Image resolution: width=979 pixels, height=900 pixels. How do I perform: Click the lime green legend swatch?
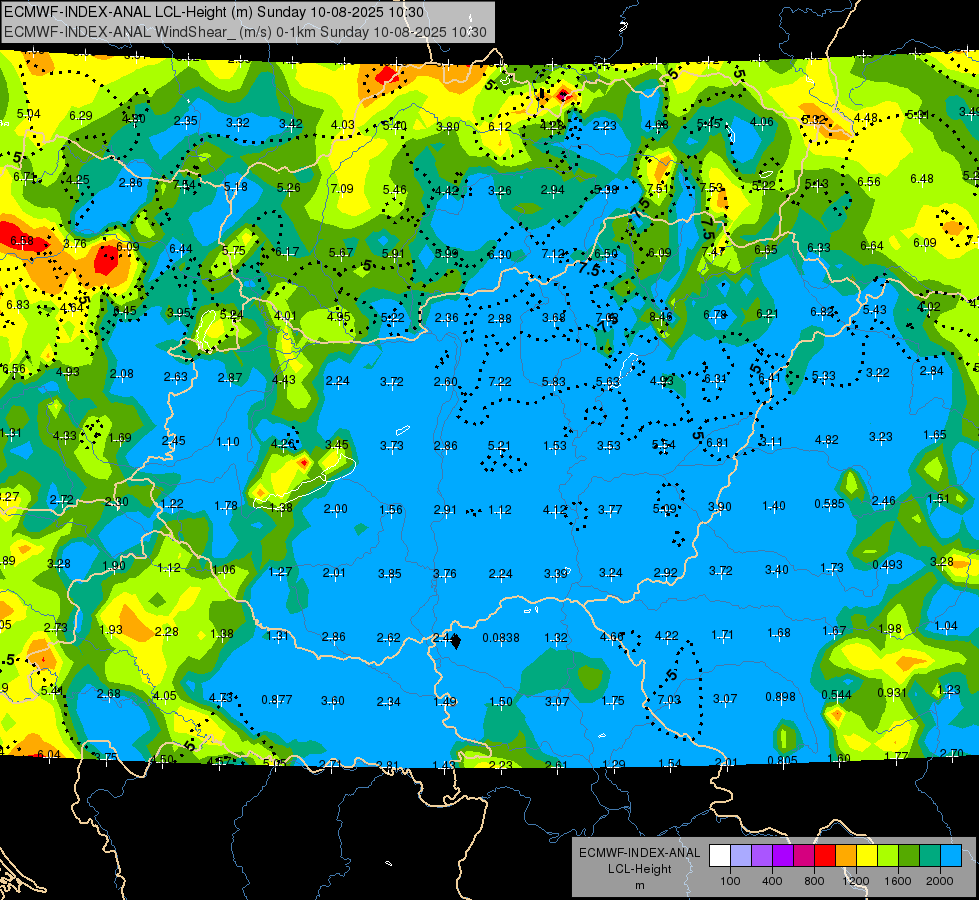pyautogui.click(x=888, y=856)
